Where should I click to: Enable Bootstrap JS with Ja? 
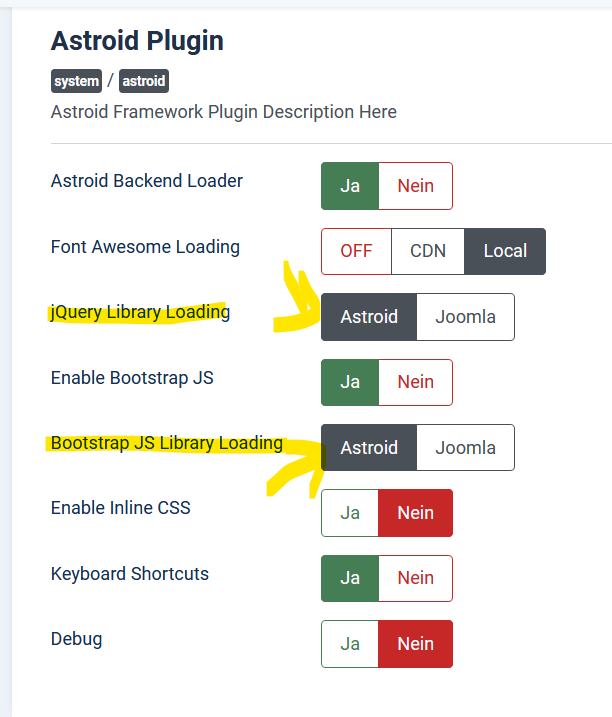tap(350, 382)
